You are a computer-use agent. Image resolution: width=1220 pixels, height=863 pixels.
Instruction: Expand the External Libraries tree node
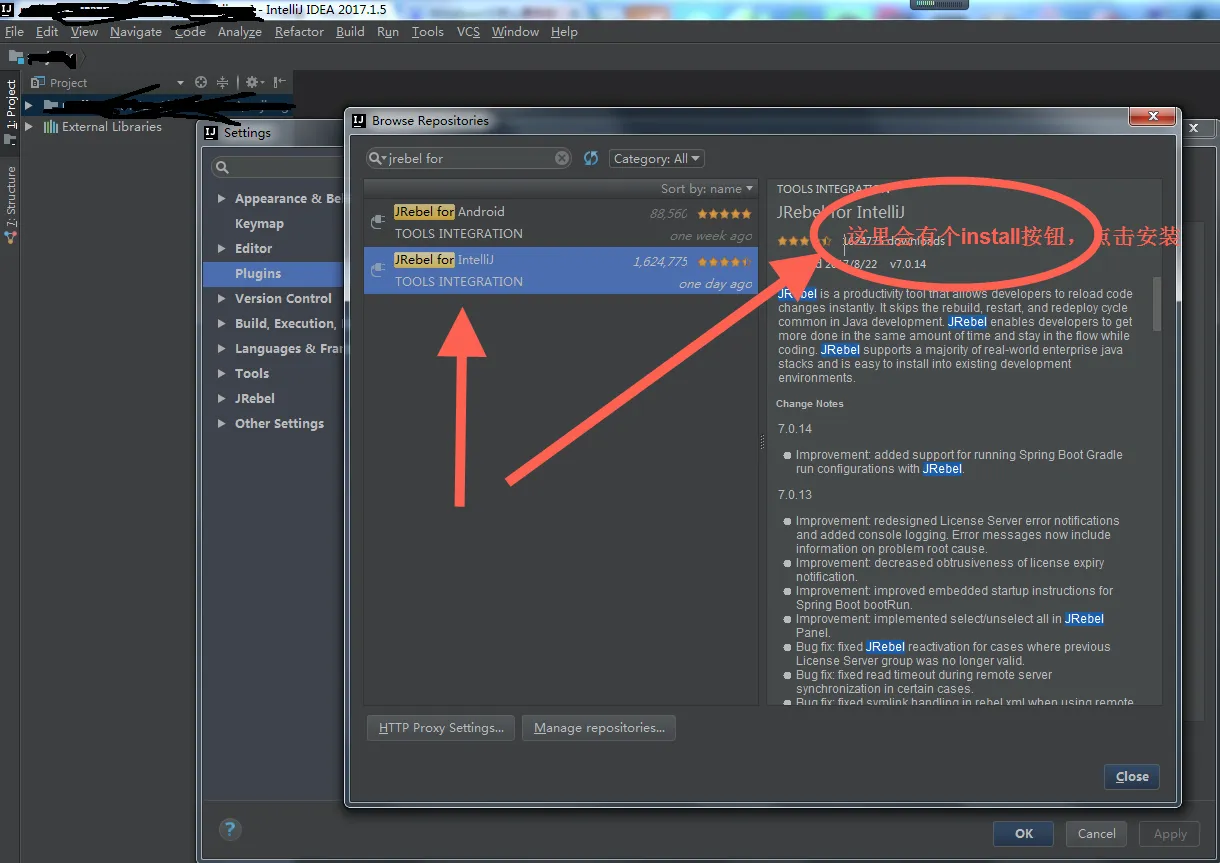[29, 127]
